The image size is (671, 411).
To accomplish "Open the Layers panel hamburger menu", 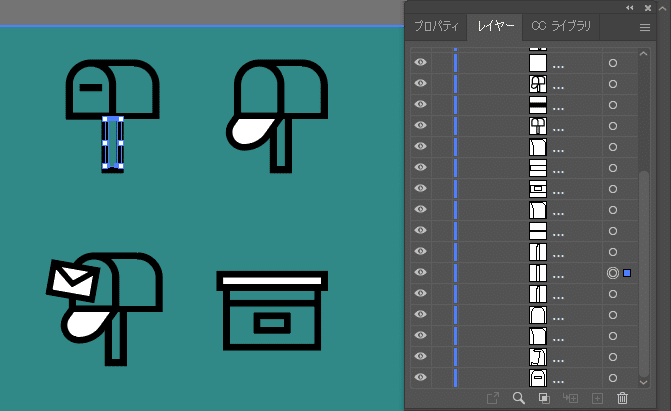I will click(644, 27).
